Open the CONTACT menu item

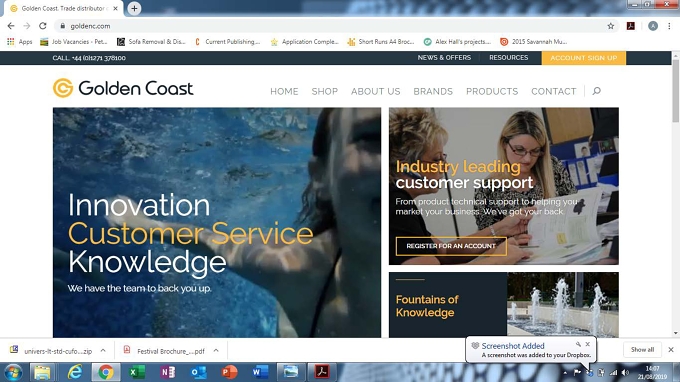click(553, 91)
